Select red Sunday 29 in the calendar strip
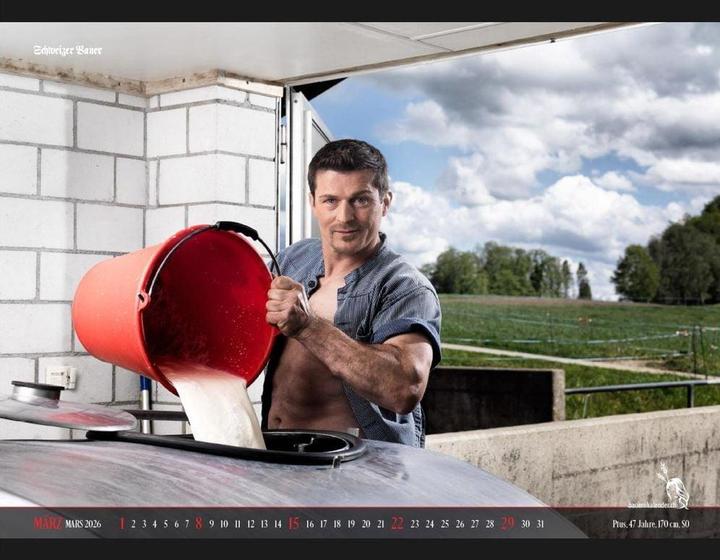This screenshot has width=720, height=560. pos(508,523)
